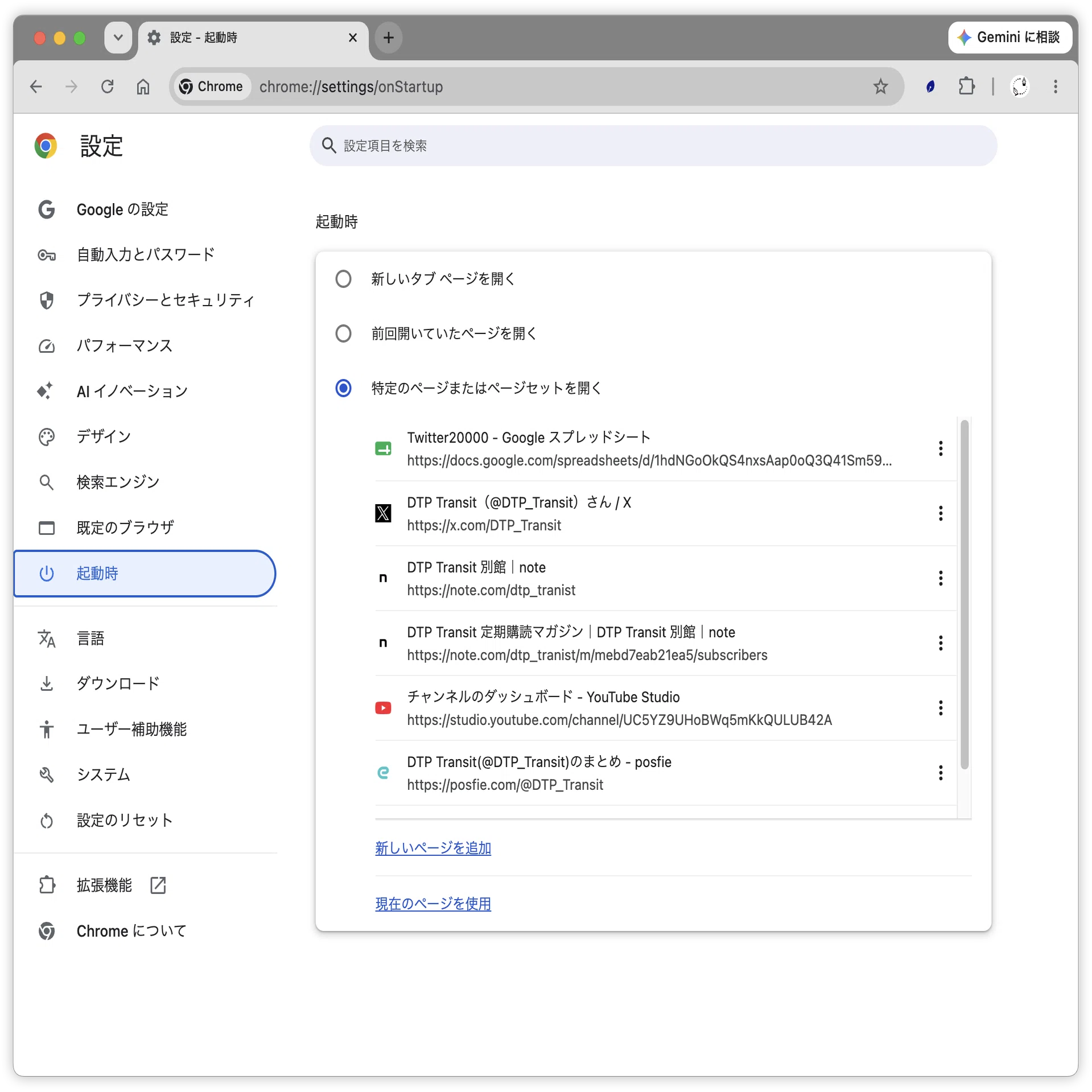Open 既定のブラウザ section

pos(145,528)
